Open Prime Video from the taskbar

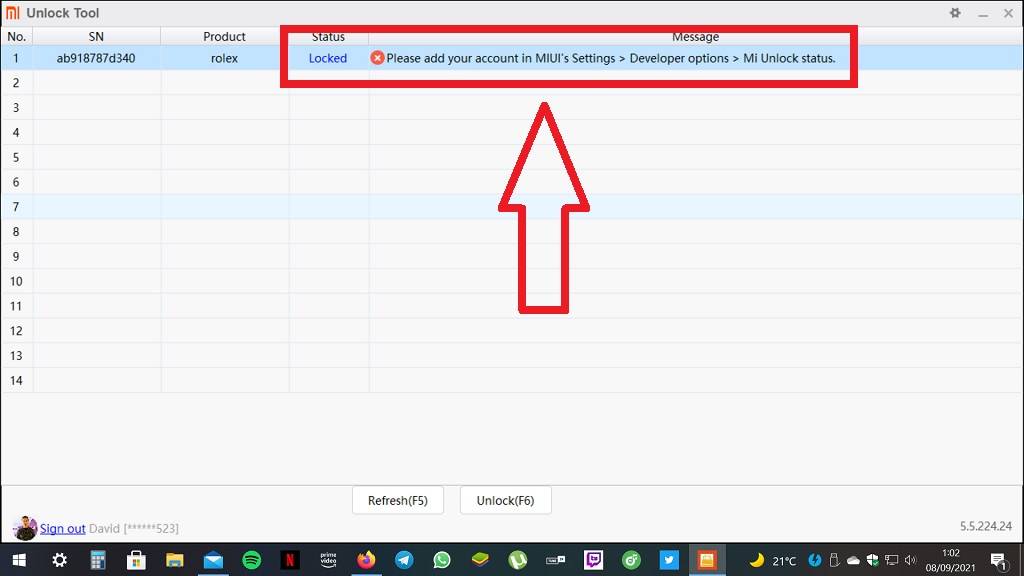point(328,560)
